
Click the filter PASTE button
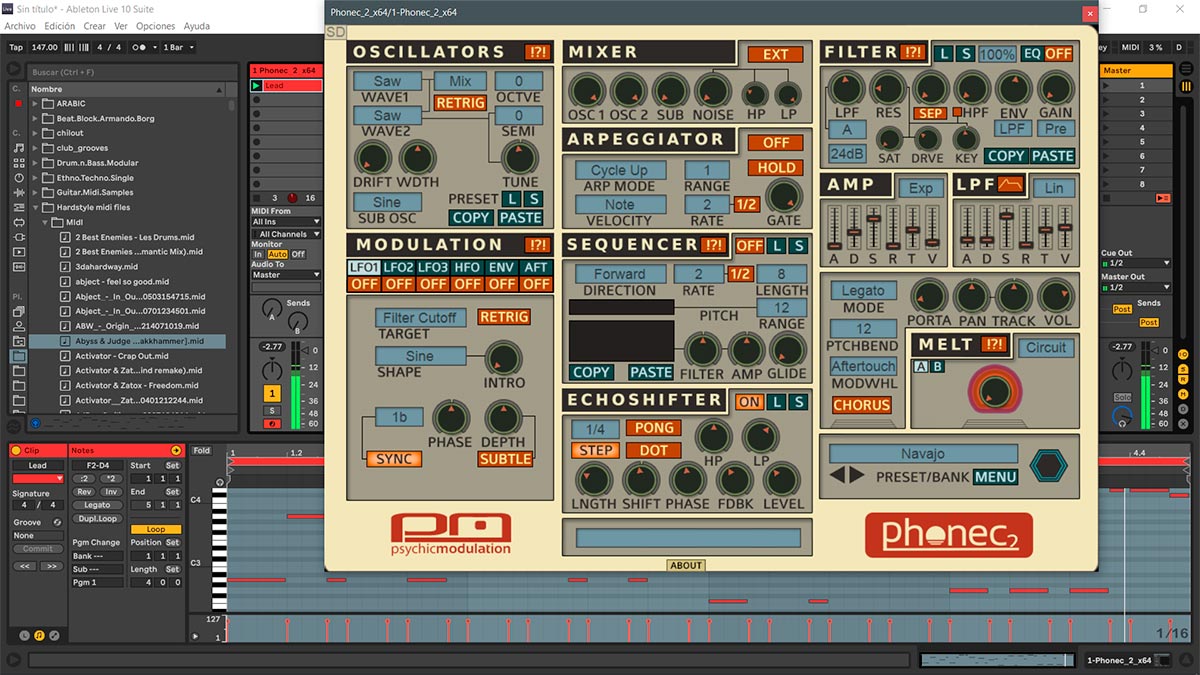tap(1052, 155)
